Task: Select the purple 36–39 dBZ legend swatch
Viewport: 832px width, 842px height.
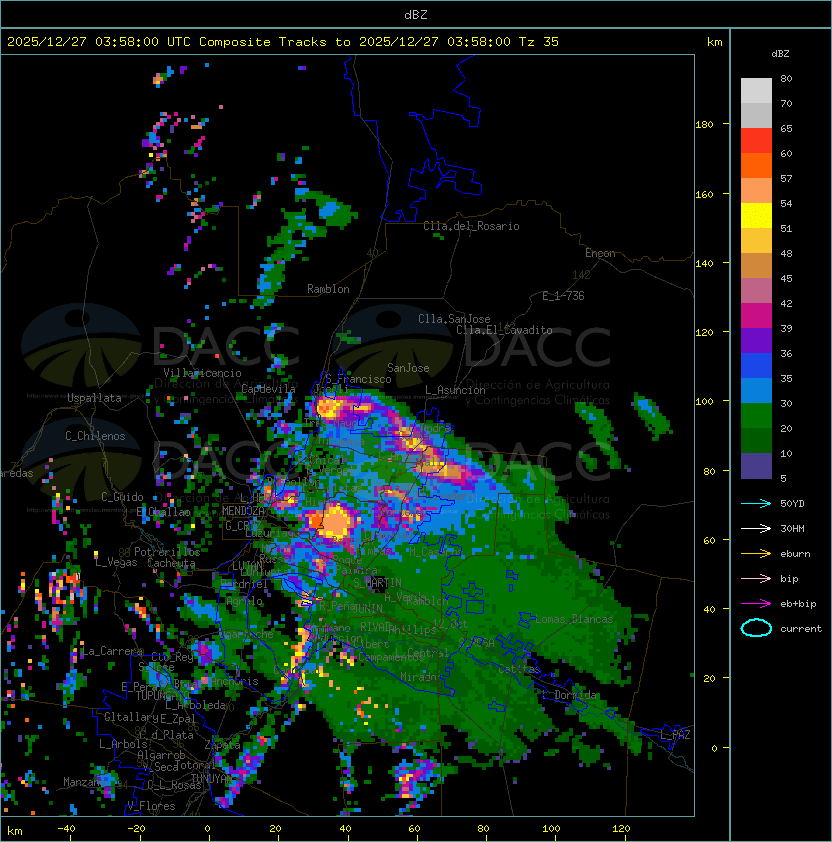Action: [x=756, y=340]
